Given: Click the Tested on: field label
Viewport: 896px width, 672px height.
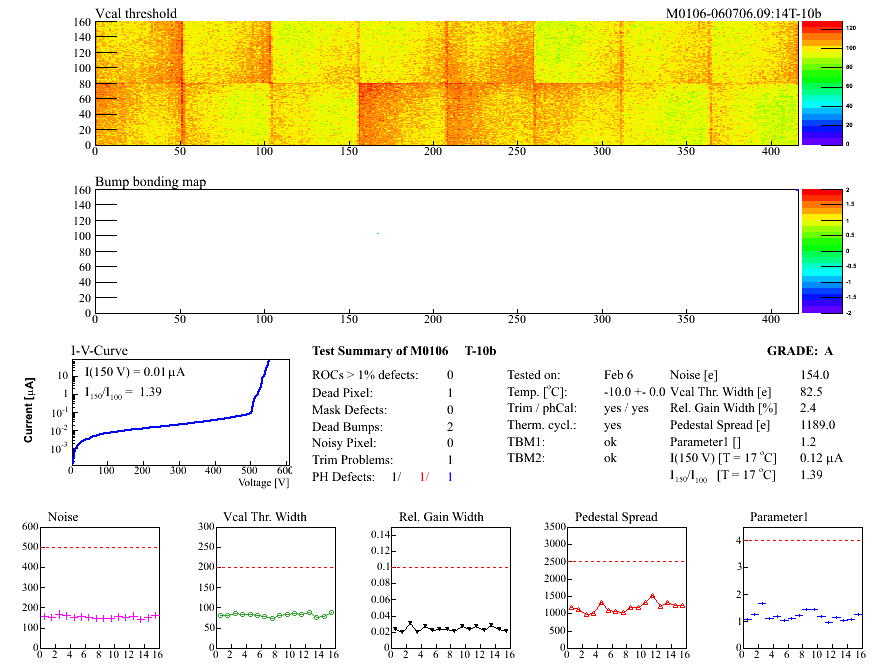Looking at the screenshot, I should click(534, 374).
